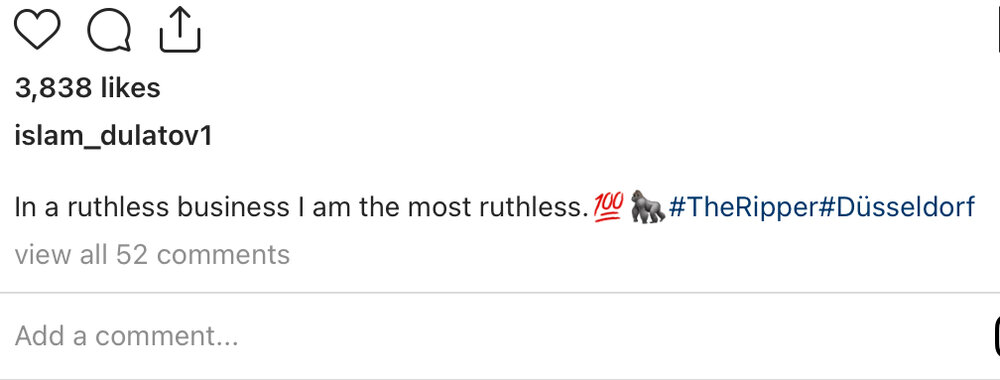The height and width of the screenshot is (380, 1000).
Task: Save the post with the partially visible bookmark icon
Action: tap(997, 29)
